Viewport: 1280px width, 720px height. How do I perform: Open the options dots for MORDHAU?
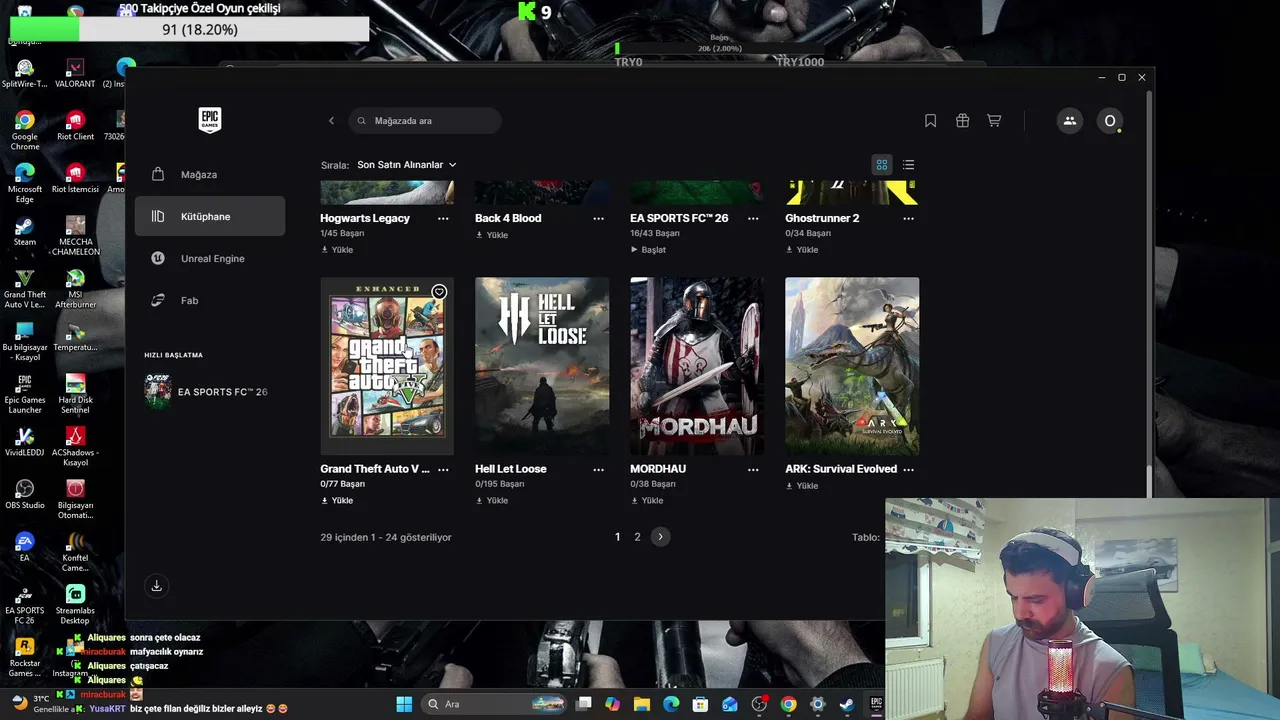click(x=753, y=469)
